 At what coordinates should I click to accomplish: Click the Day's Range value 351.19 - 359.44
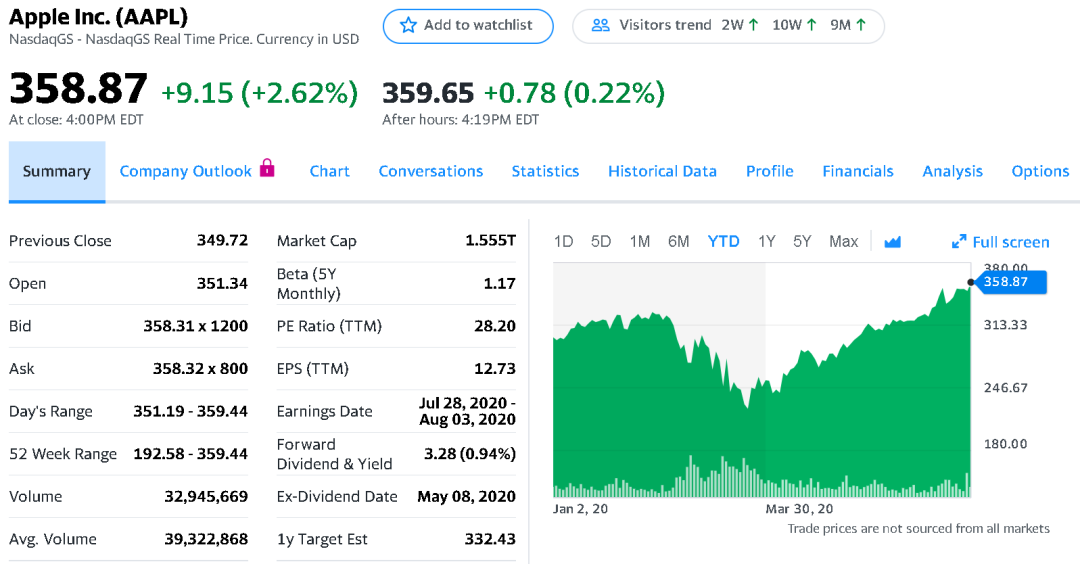coord(191,411)
